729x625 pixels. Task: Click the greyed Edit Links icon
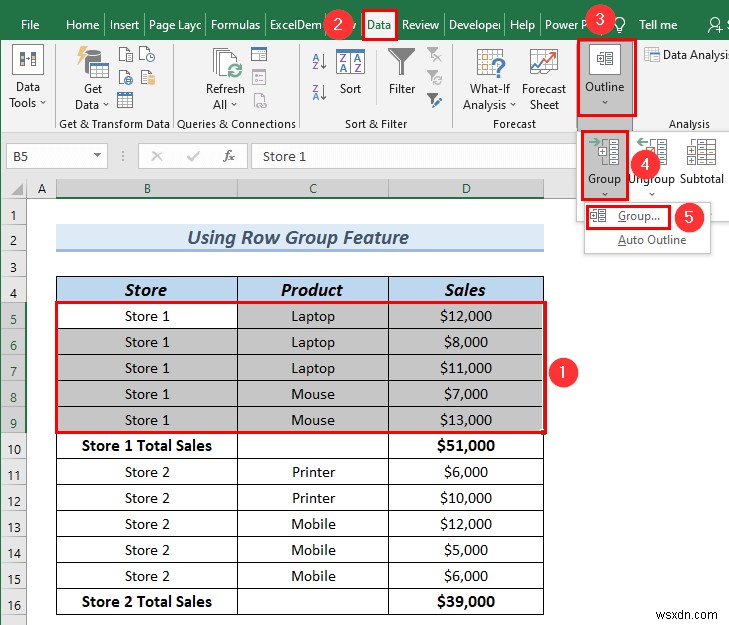click(260, 100)
